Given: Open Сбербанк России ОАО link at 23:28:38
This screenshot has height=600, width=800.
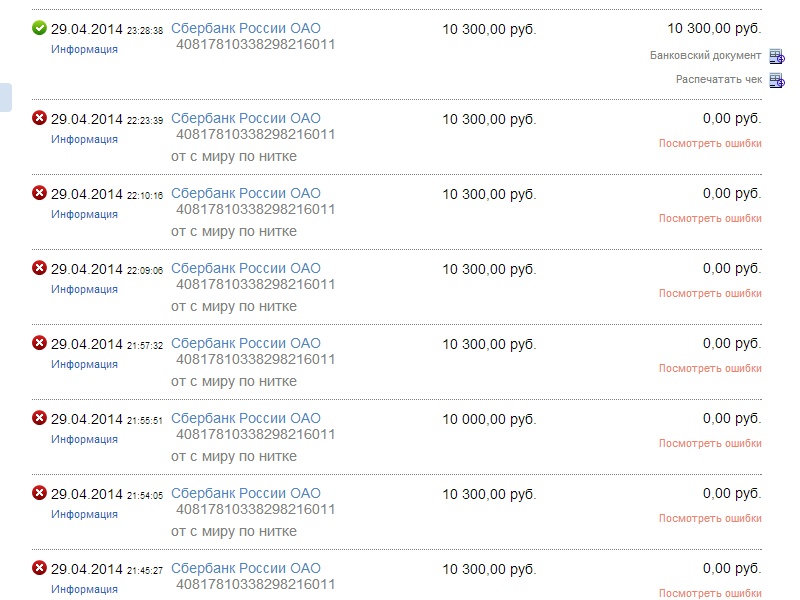Looking at the screenshot, I should 245,29.
